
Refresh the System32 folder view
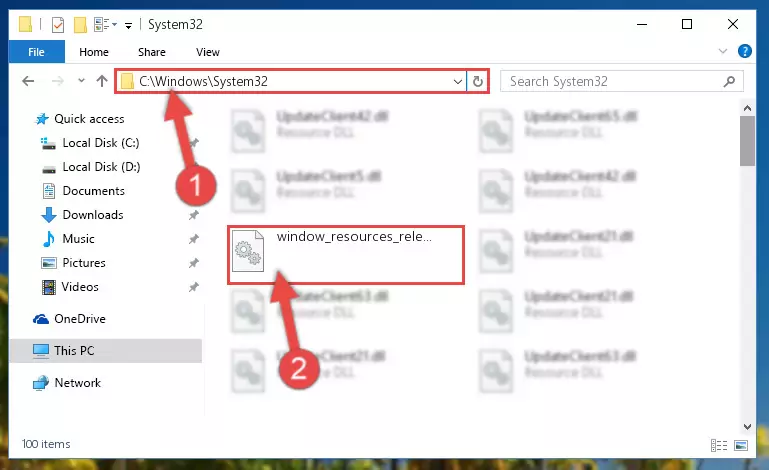[x=478, y=81]
